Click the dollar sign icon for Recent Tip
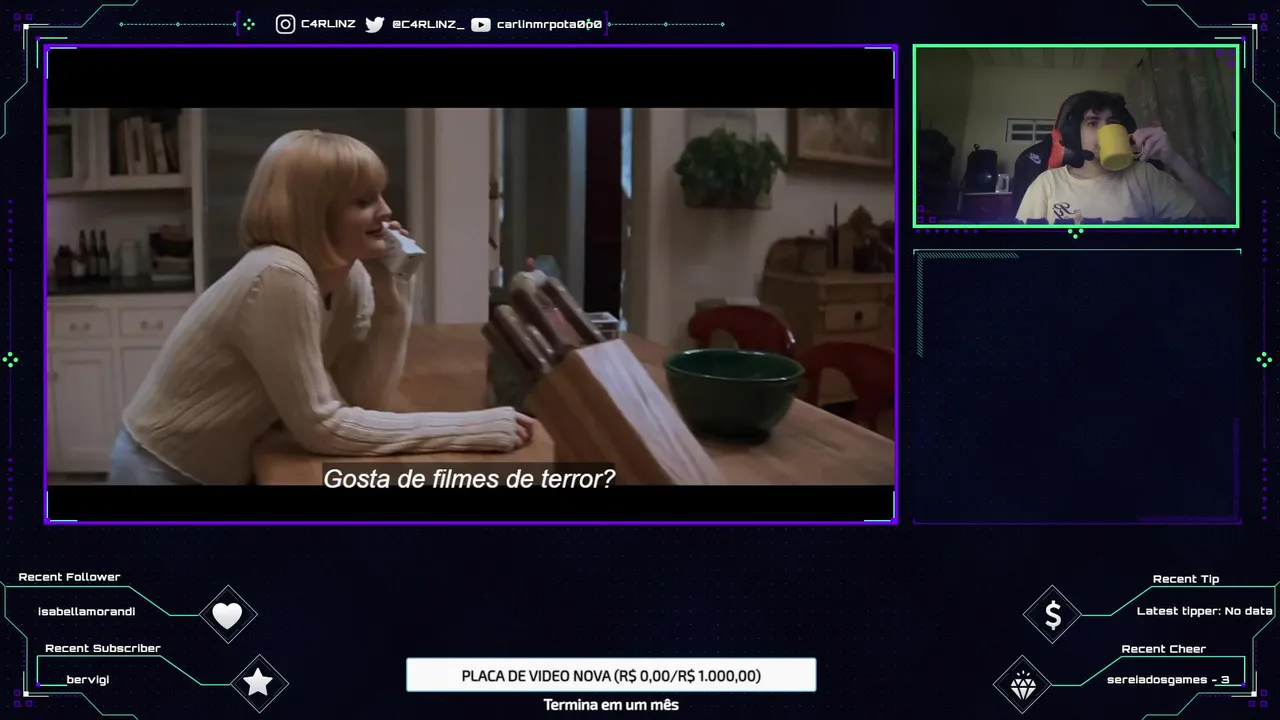This screenshot has width=1280, height=720. [x=1052, y=615]
